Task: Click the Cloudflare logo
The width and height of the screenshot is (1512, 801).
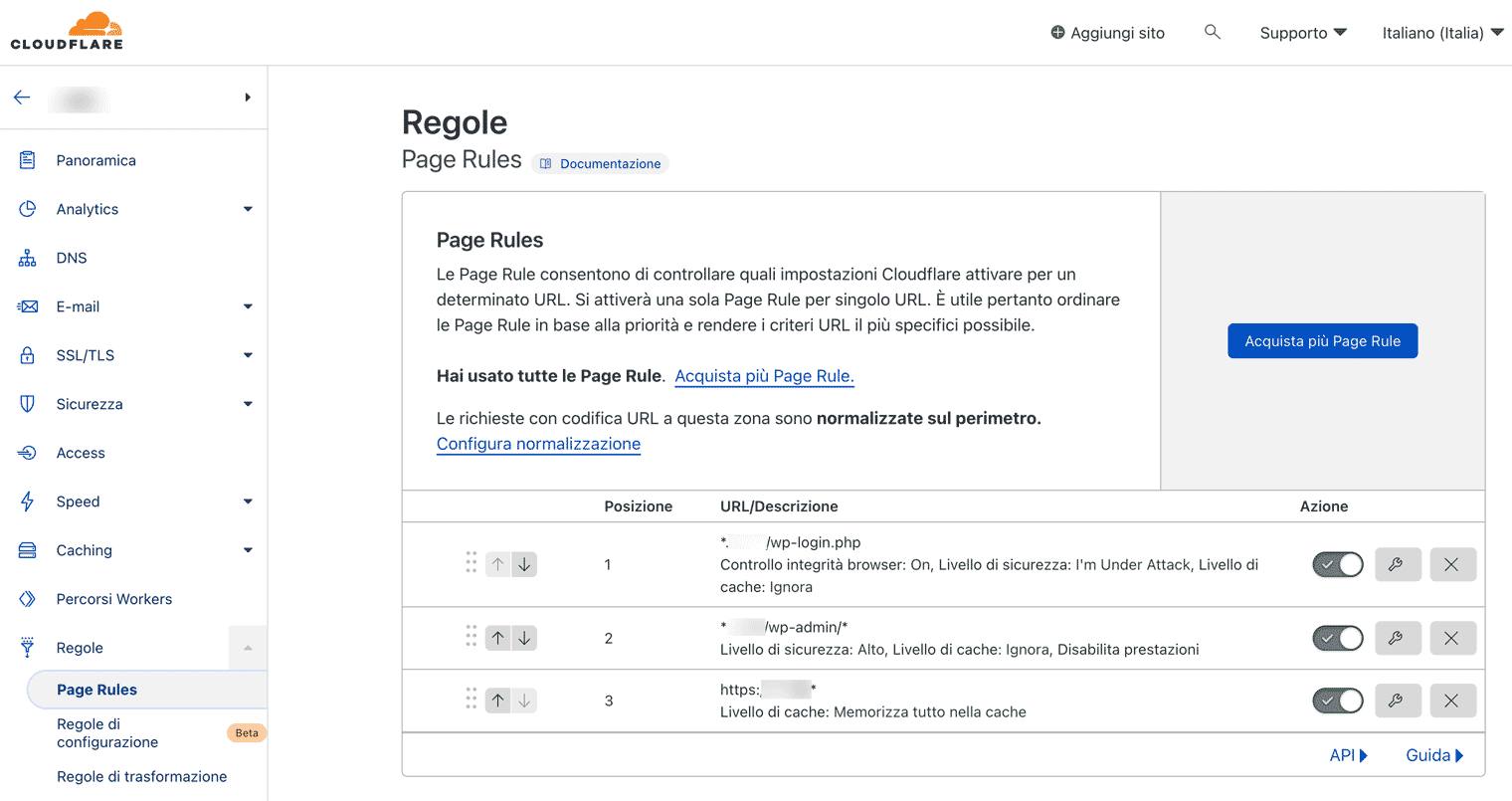Action: pyautogui.click(x=67, y=31)
